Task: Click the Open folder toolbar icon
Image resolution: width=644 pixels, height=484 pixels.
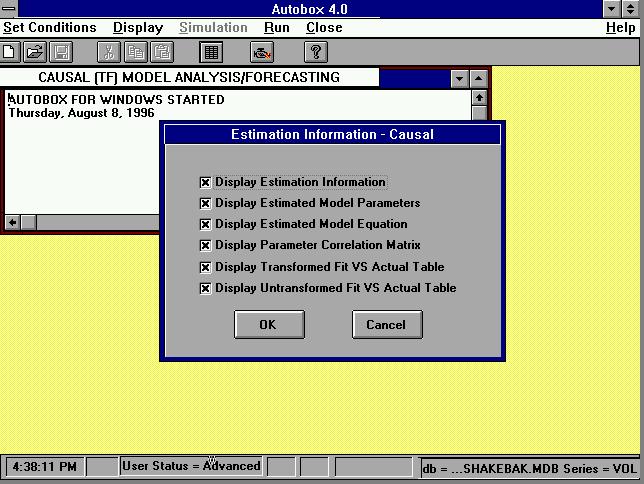Action: (x=35, y=52)
